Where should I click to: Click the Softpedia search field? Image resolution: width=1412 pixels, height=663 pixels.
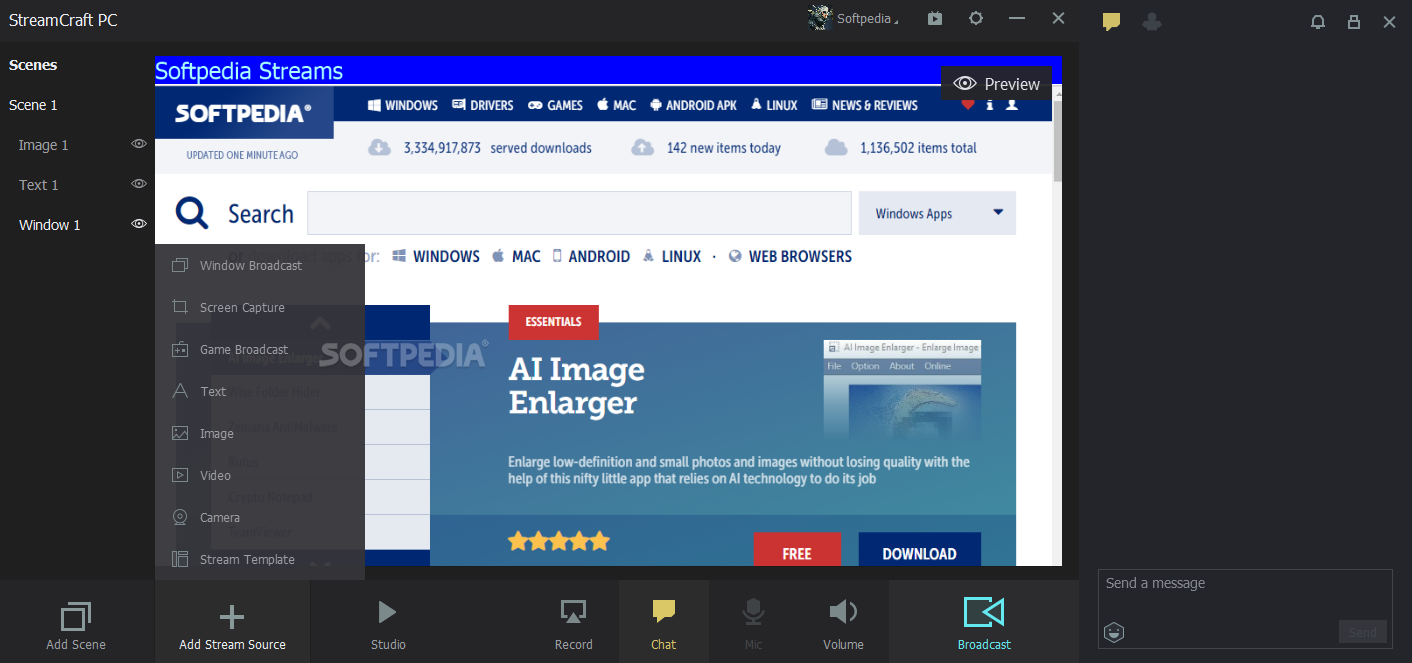[579, 213]
